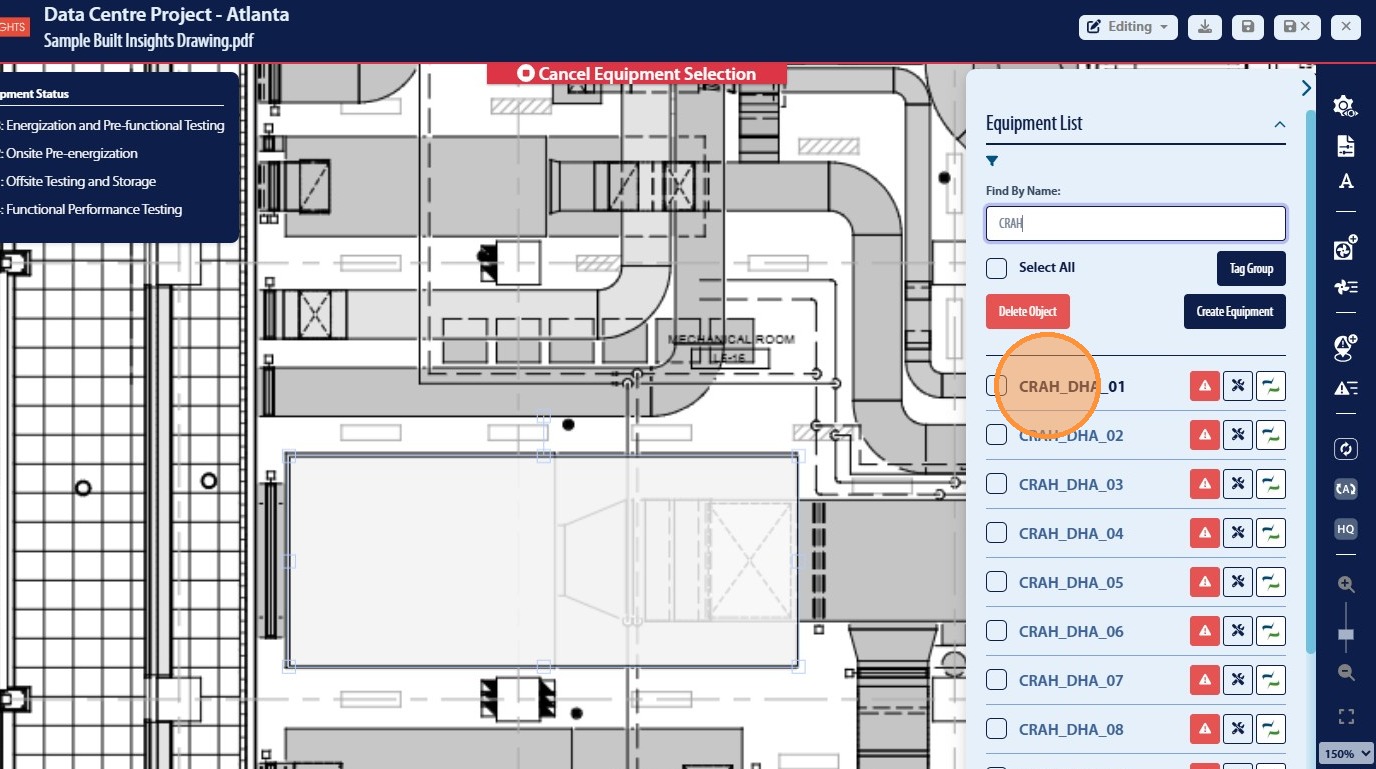
Task: Click the chart icon for CRAH_DHA_03
Action: pyautogui.click(x=1271, y=484)
